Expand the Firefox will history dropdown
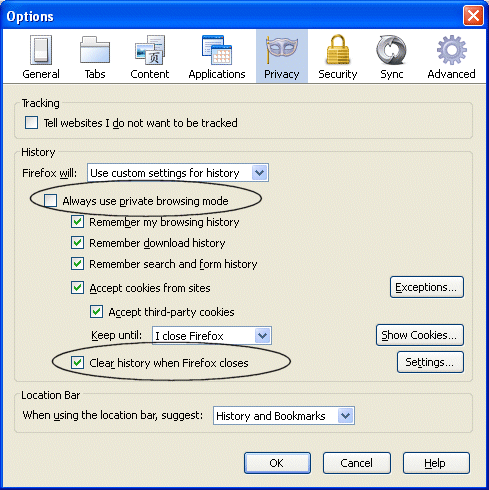The height and width of the screenshot is (490, 489). [x=178, y=173]
